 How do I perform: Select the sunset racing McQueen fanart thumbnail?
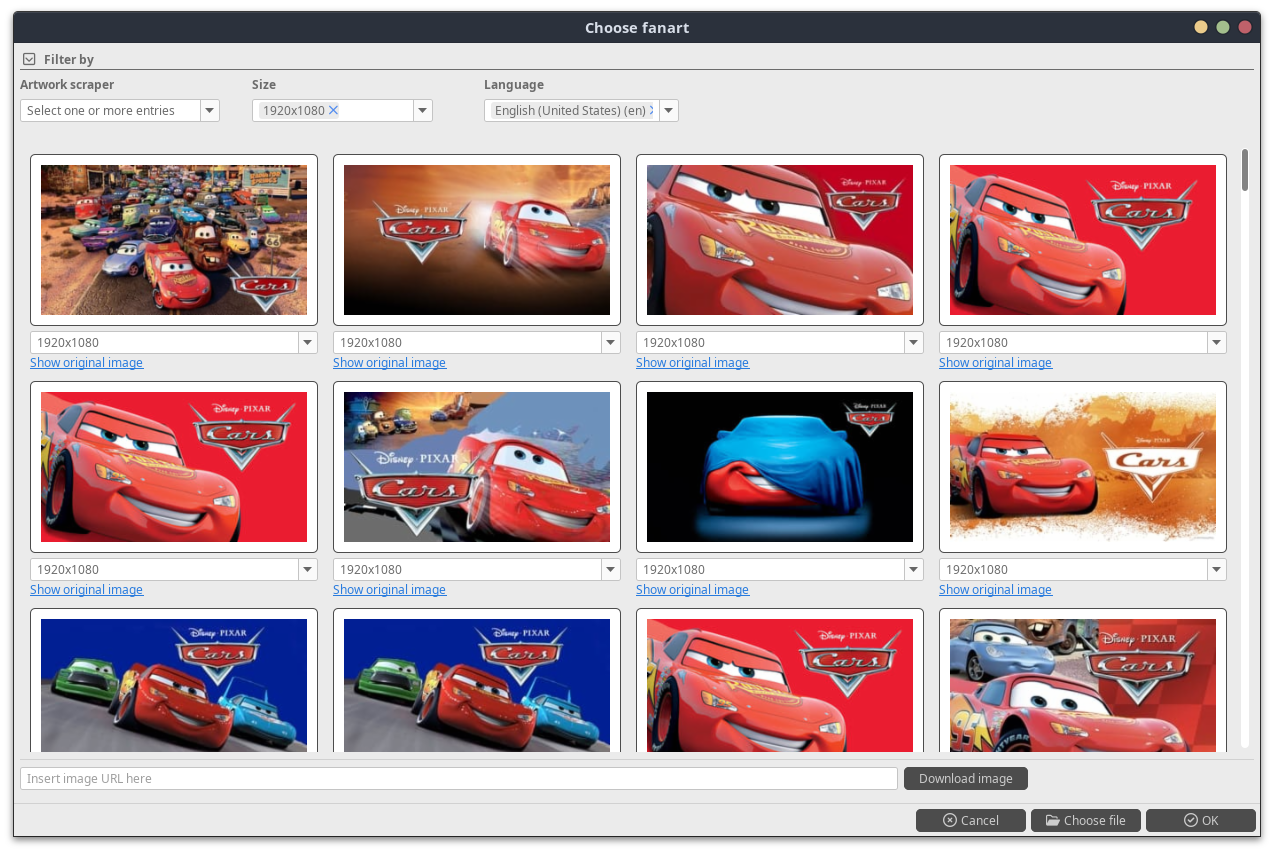click(477, 240)
